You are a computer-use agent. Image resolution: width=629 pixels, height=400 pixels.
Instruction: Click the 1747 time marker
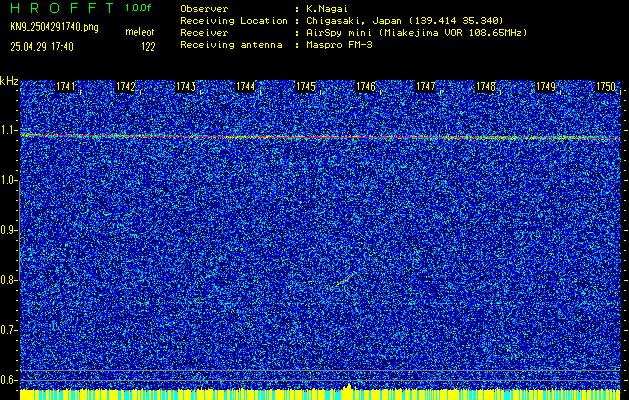pyautogui.click(x=426, y=87)
